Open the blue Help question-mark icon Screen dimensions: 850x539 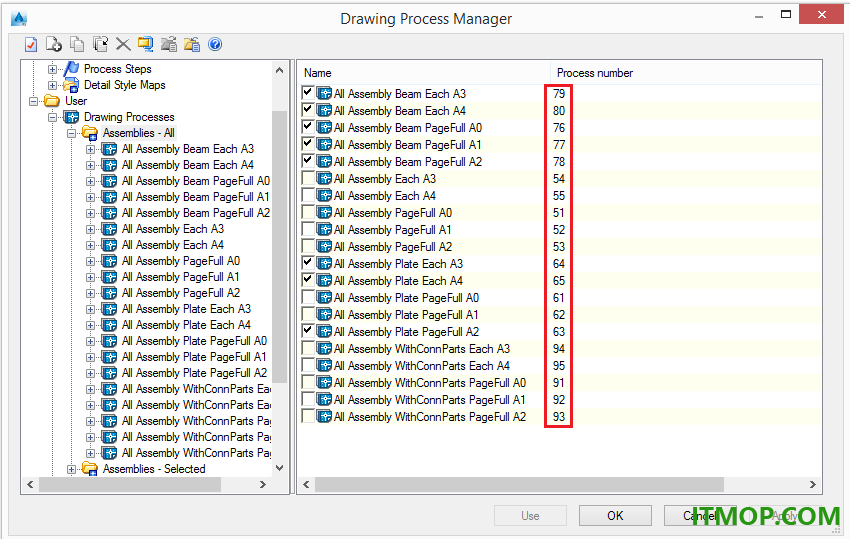coord(215,44)
